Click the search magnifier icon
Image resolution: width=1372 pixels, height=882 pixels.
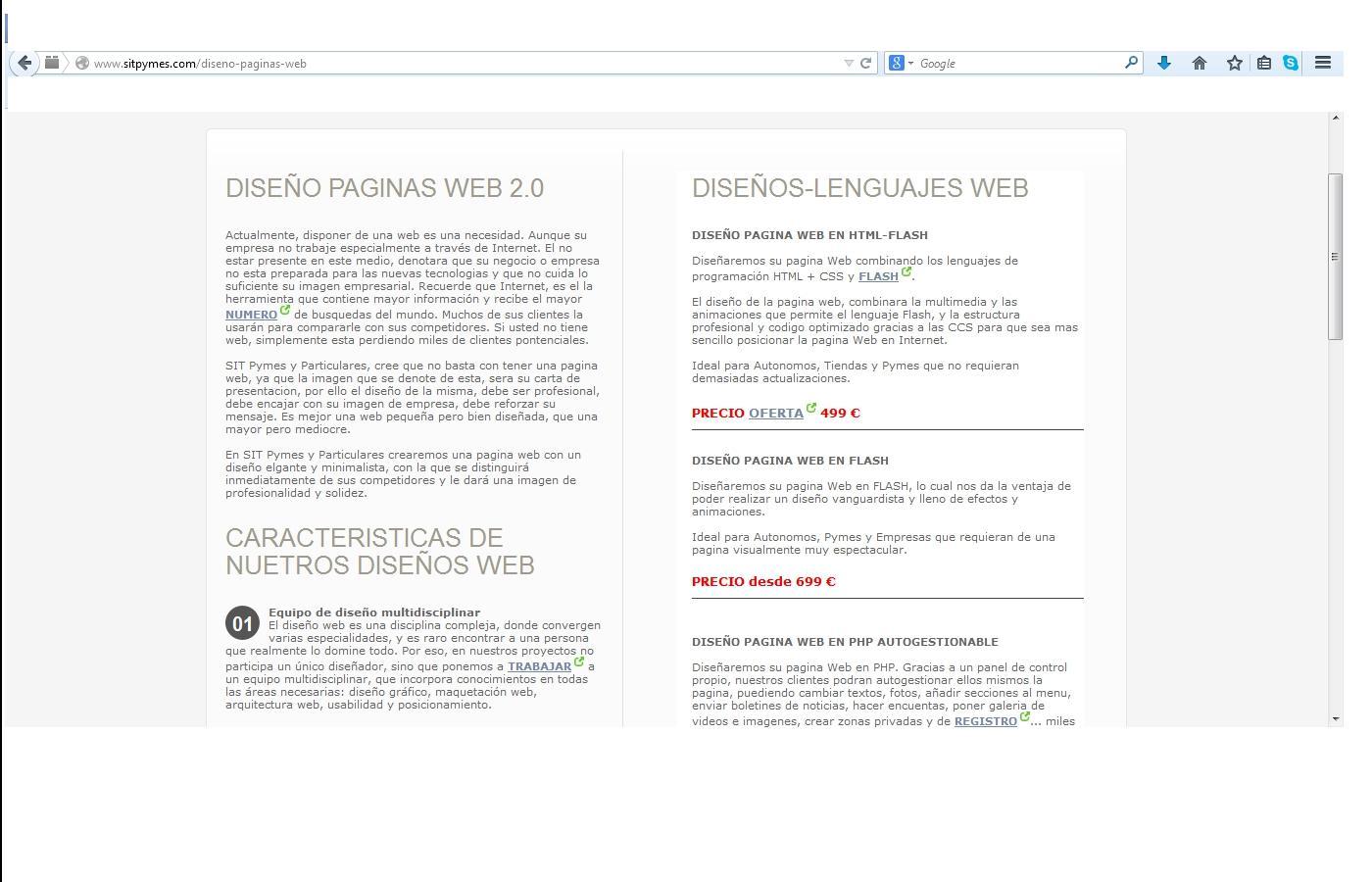[x=1132, y=63]
